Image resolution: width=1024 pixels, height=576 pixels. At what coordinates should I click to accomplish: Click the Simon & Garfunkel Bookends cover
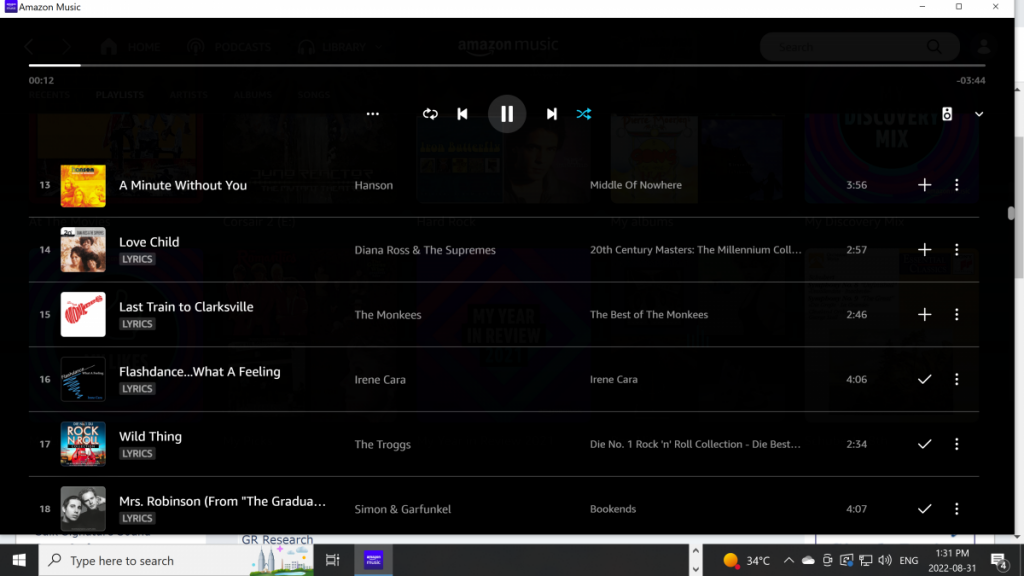tap(83, 509)
